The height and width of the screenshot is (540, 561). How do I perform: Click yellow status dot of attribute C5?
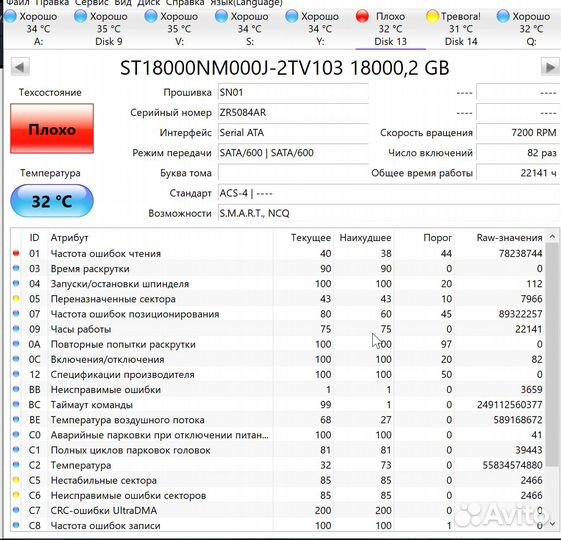[x=16, y=480]
